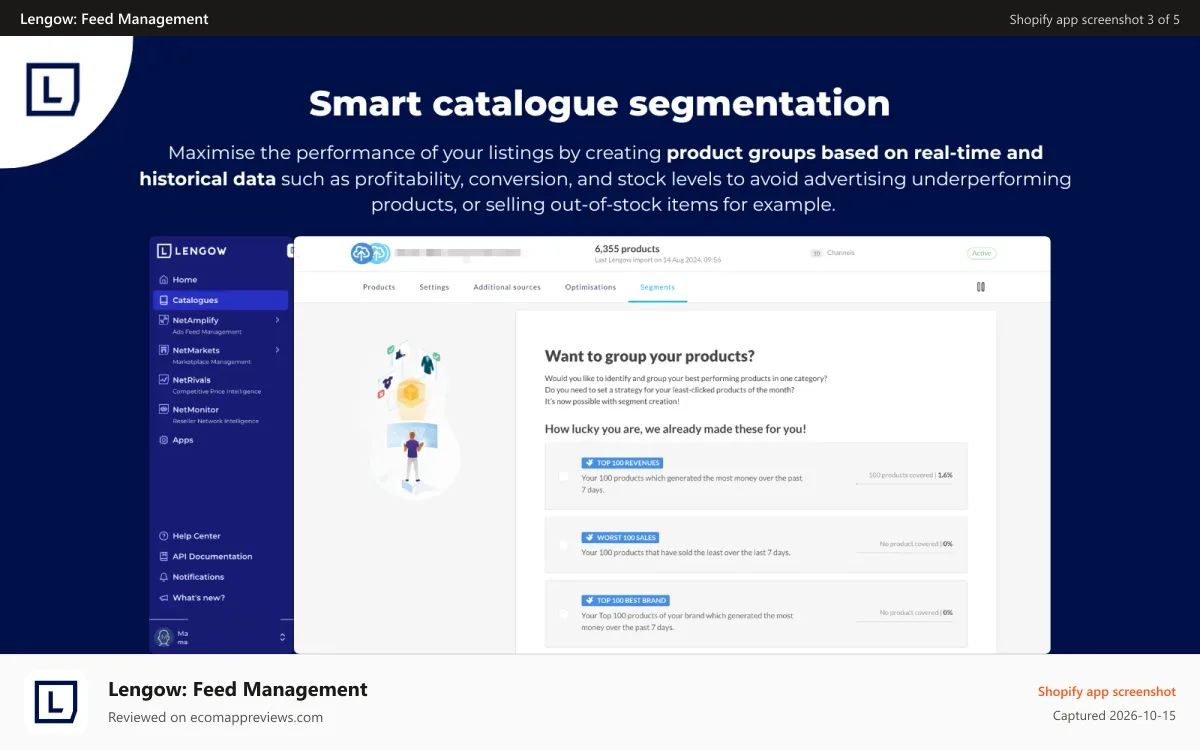Click the NetMarkets storefront icon
The image size is (1200, 750).
(x=163, y=350)
